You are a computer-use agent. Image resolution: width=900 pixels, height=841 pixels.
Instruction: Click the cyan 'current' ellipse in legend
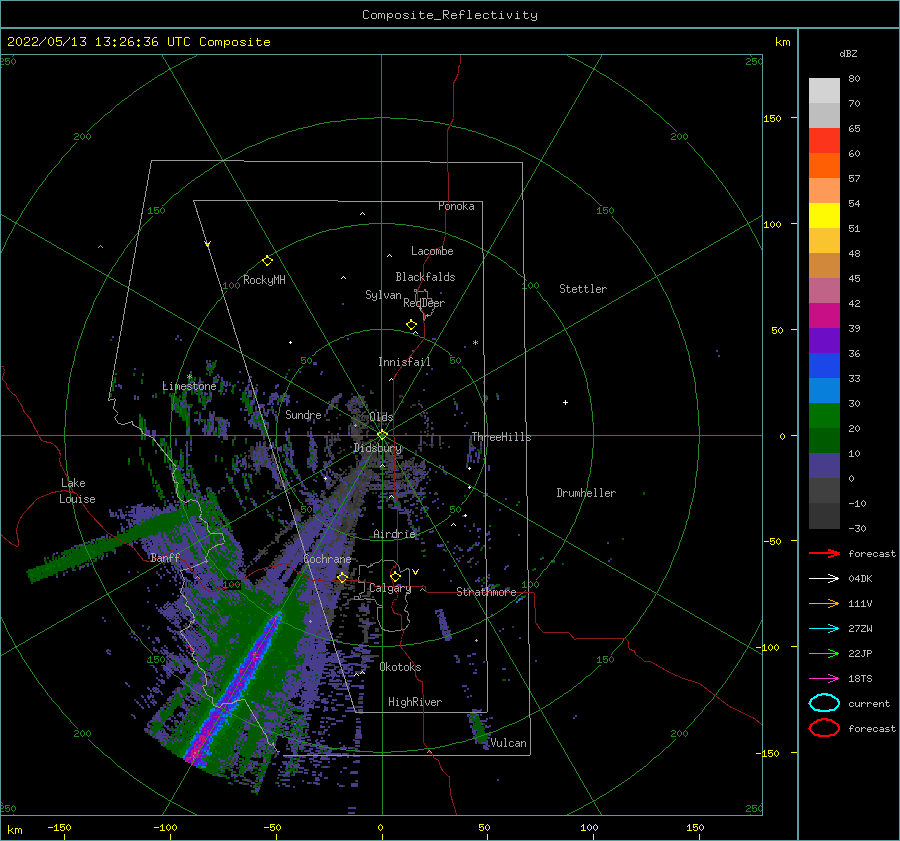pyautogui.click(x=824, y=703)
